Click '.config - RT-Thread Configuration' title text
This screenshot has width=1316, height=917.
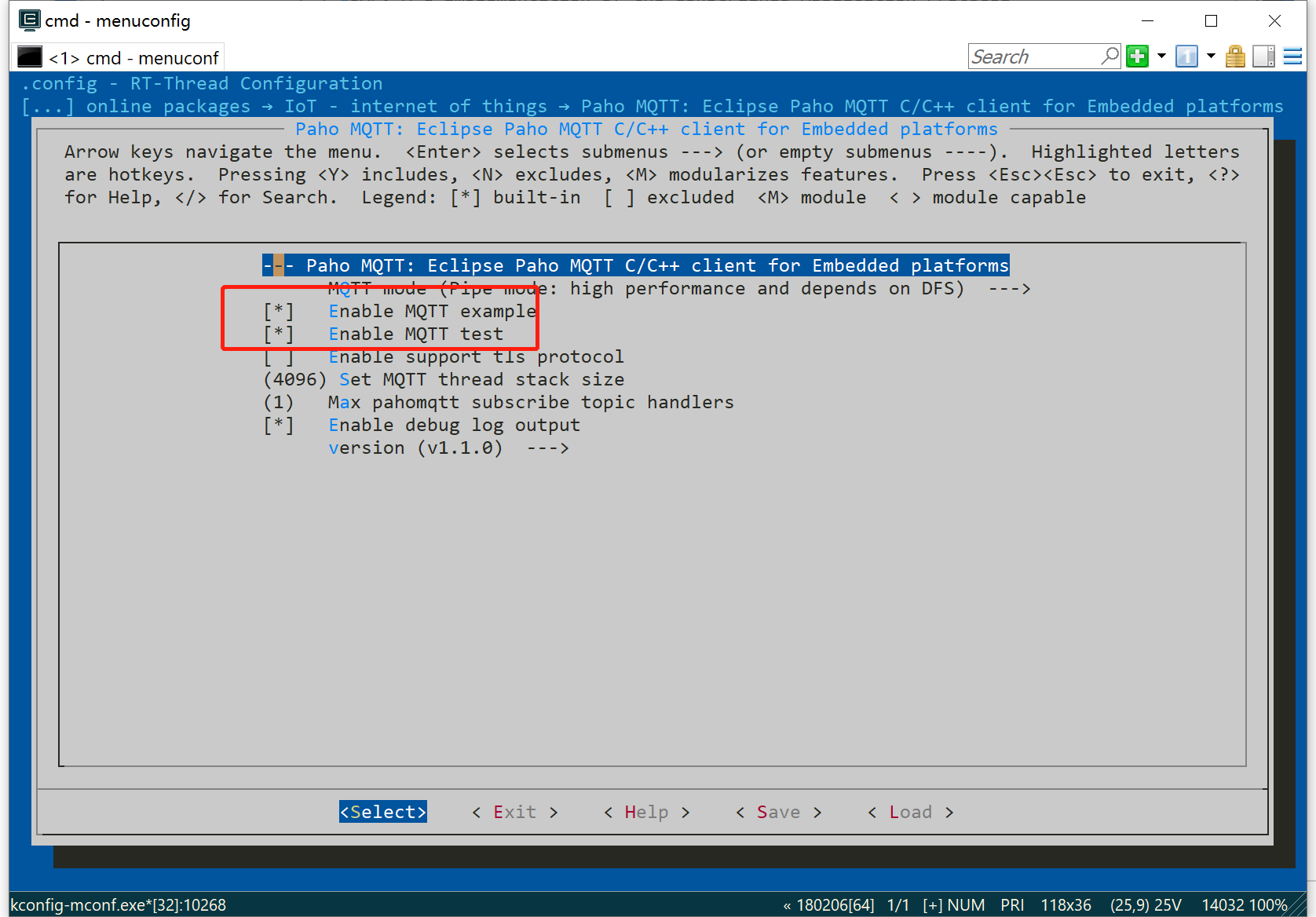tap(203, 83)
